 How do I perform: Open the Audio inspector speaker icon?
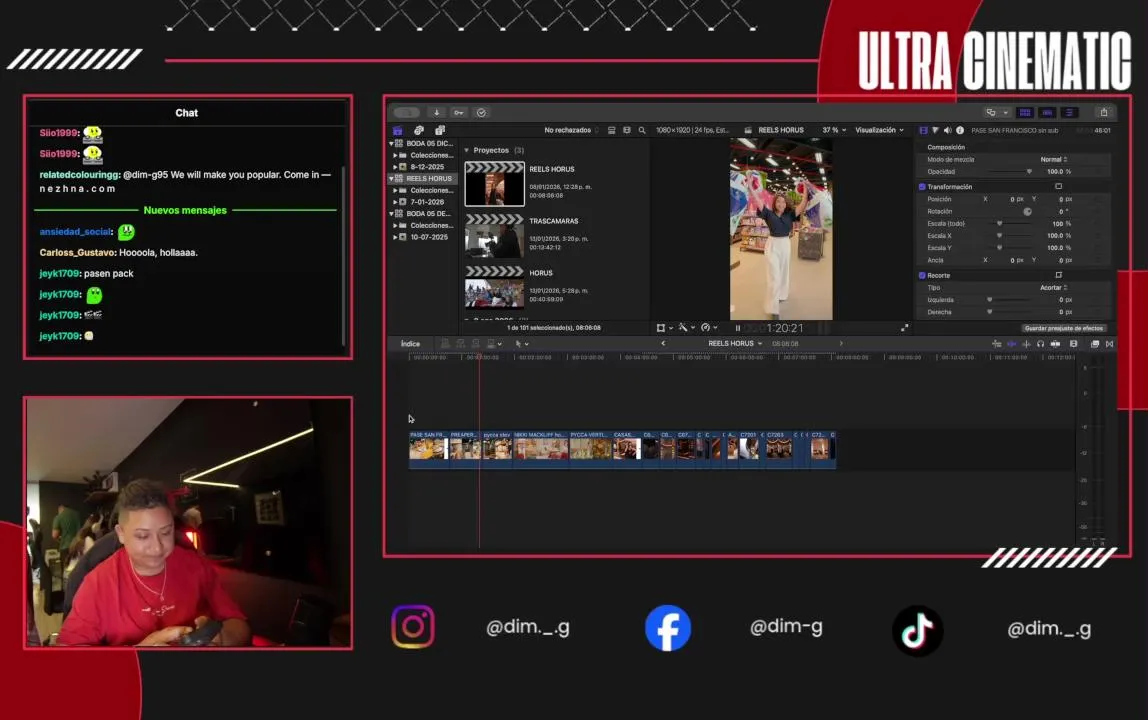947,130
